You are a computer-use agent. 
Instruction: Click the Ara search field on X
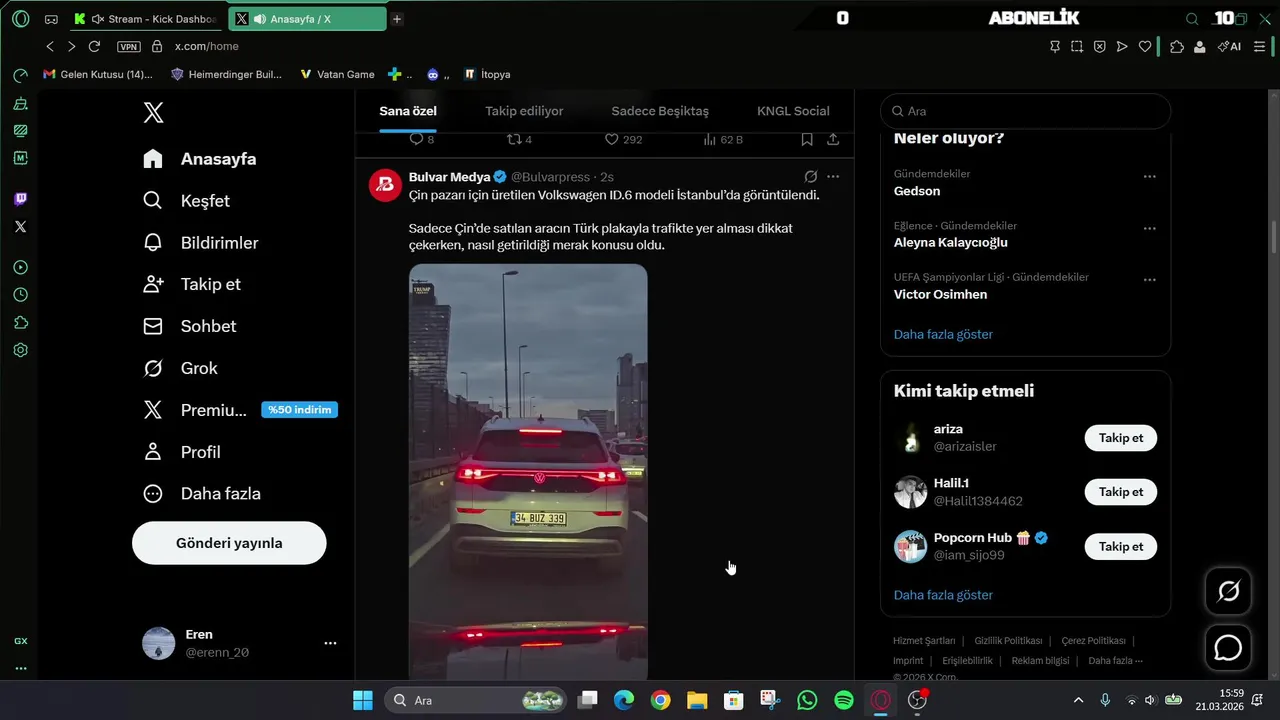[1025, 111]
